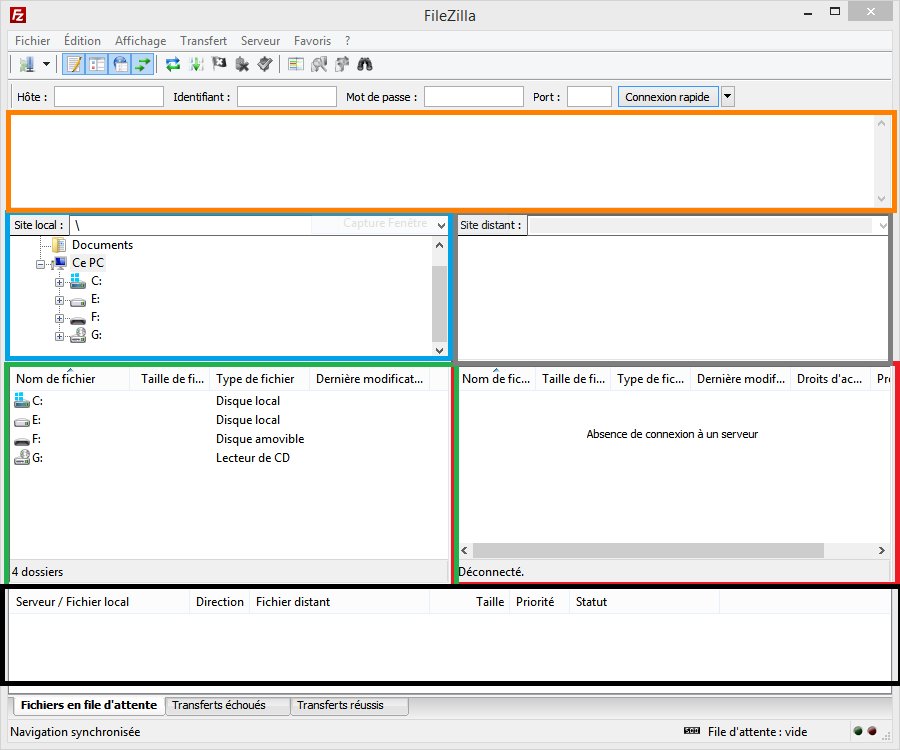Click the red activity indicator in the status bar
Screen dimensions: 900x750
coord(872,731)
